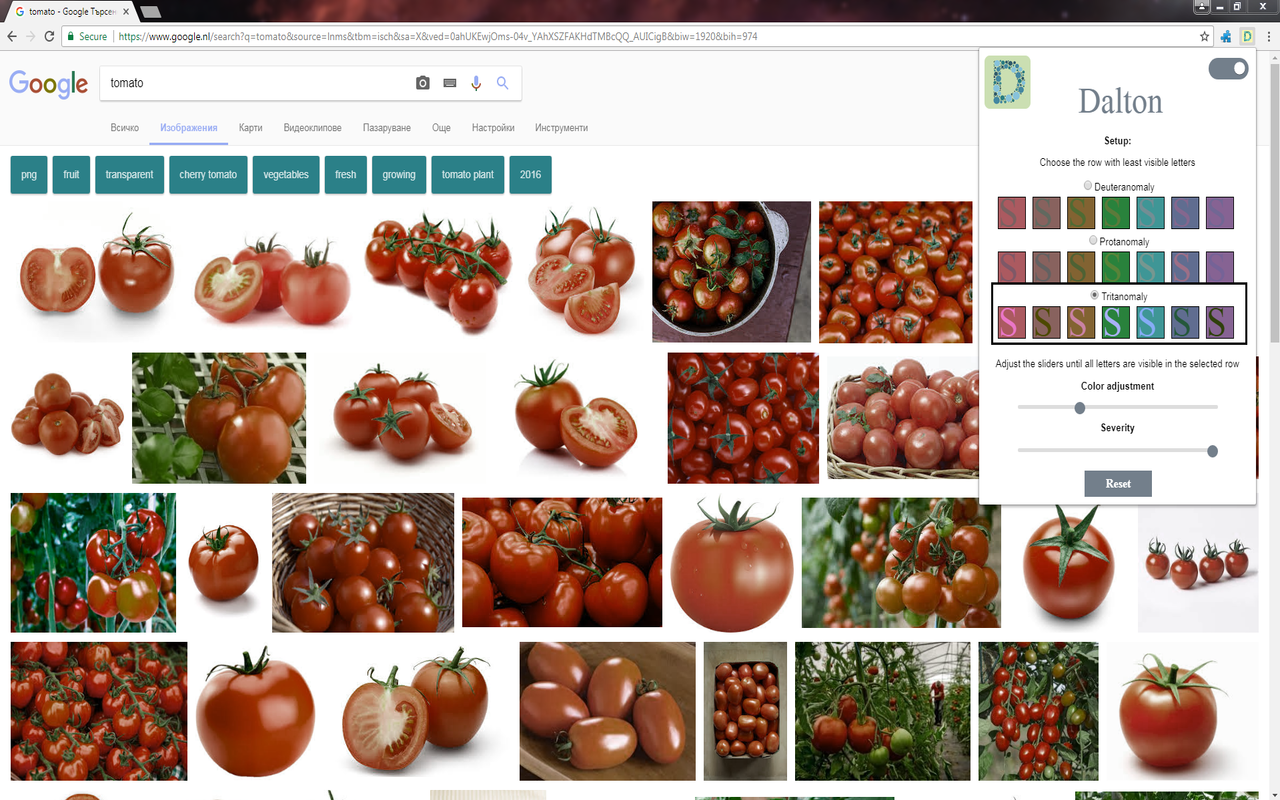Click the browser forward arrow
The height and width of the screenshot is (800, 1280).
[x=31, y=36]
